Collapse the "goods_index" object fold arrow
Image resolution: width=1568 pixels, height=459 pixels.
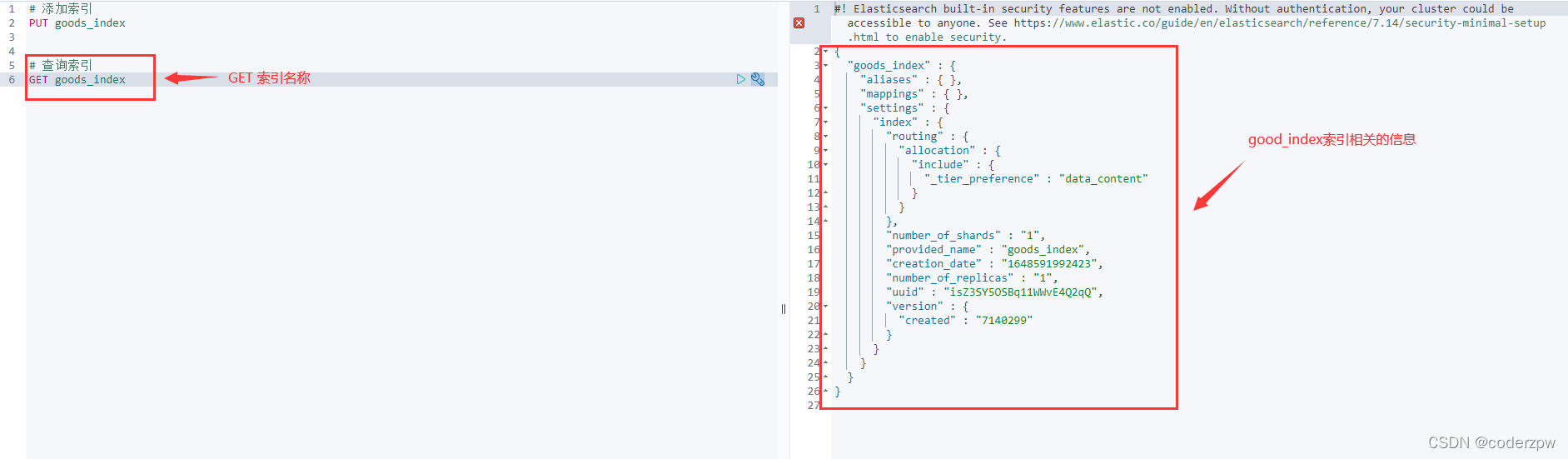click(x=826, y=66)
